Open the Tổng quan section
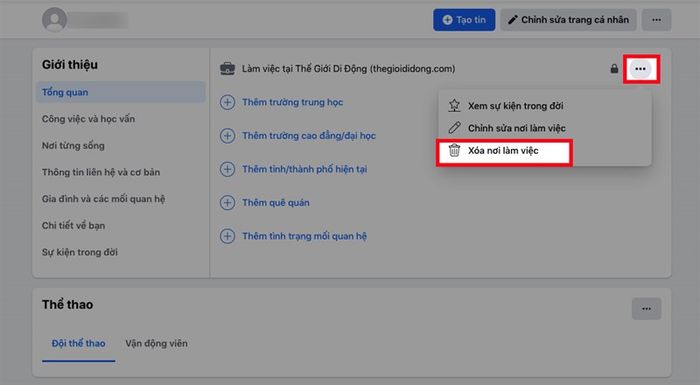 [121, 92]
